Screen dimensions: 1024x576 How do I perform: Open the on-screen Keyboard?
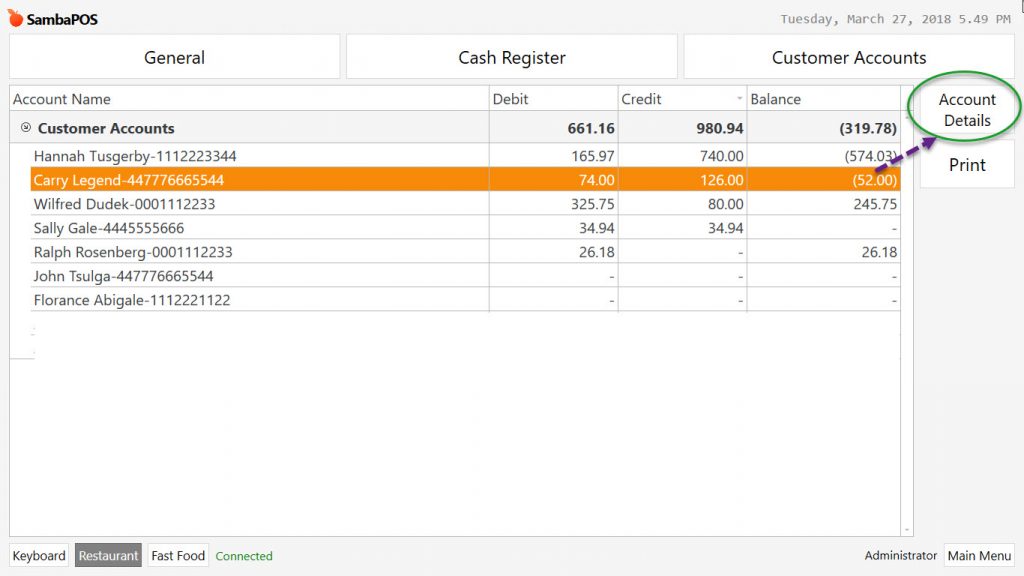point(39,556)
